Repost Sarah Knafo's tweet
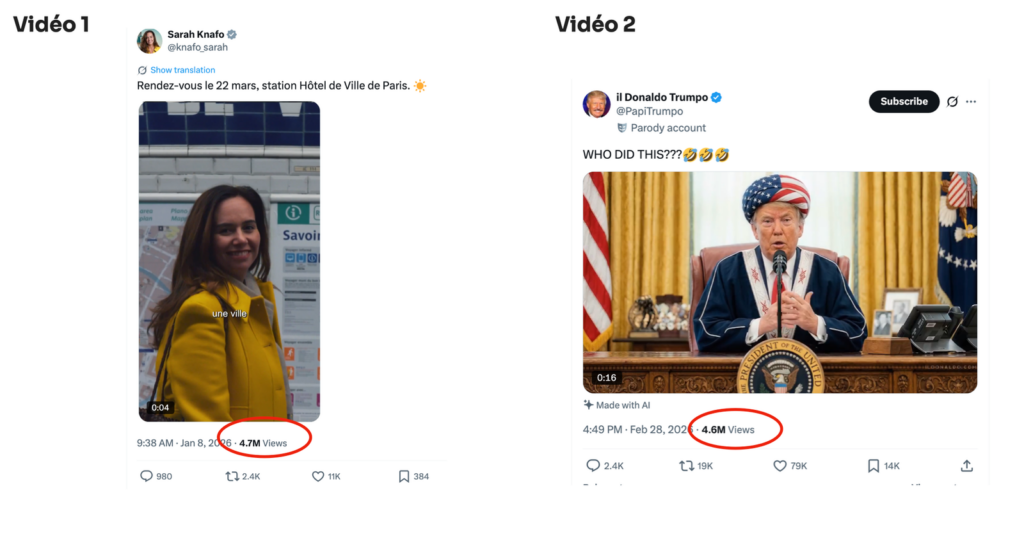 (233, 476)
